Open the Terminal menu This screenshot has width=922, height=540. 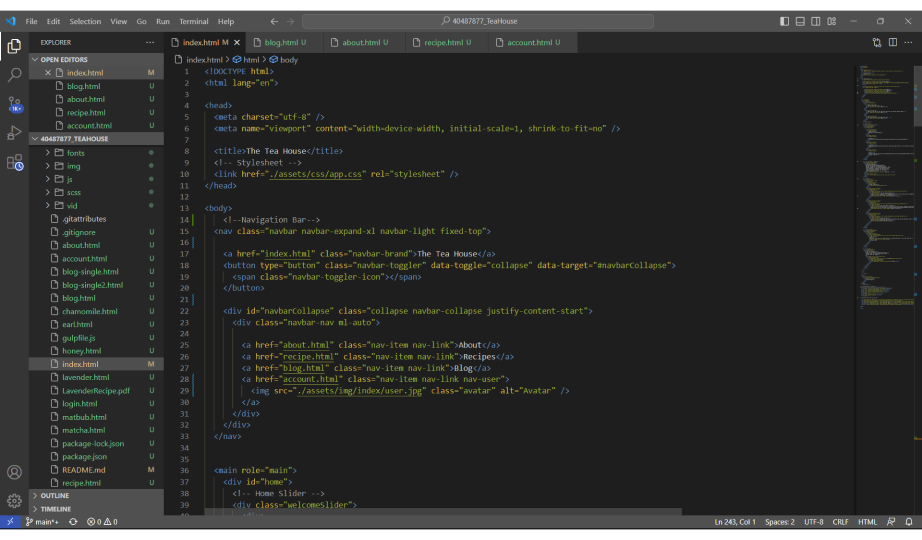pyautogui.click(x=193, y=21)
